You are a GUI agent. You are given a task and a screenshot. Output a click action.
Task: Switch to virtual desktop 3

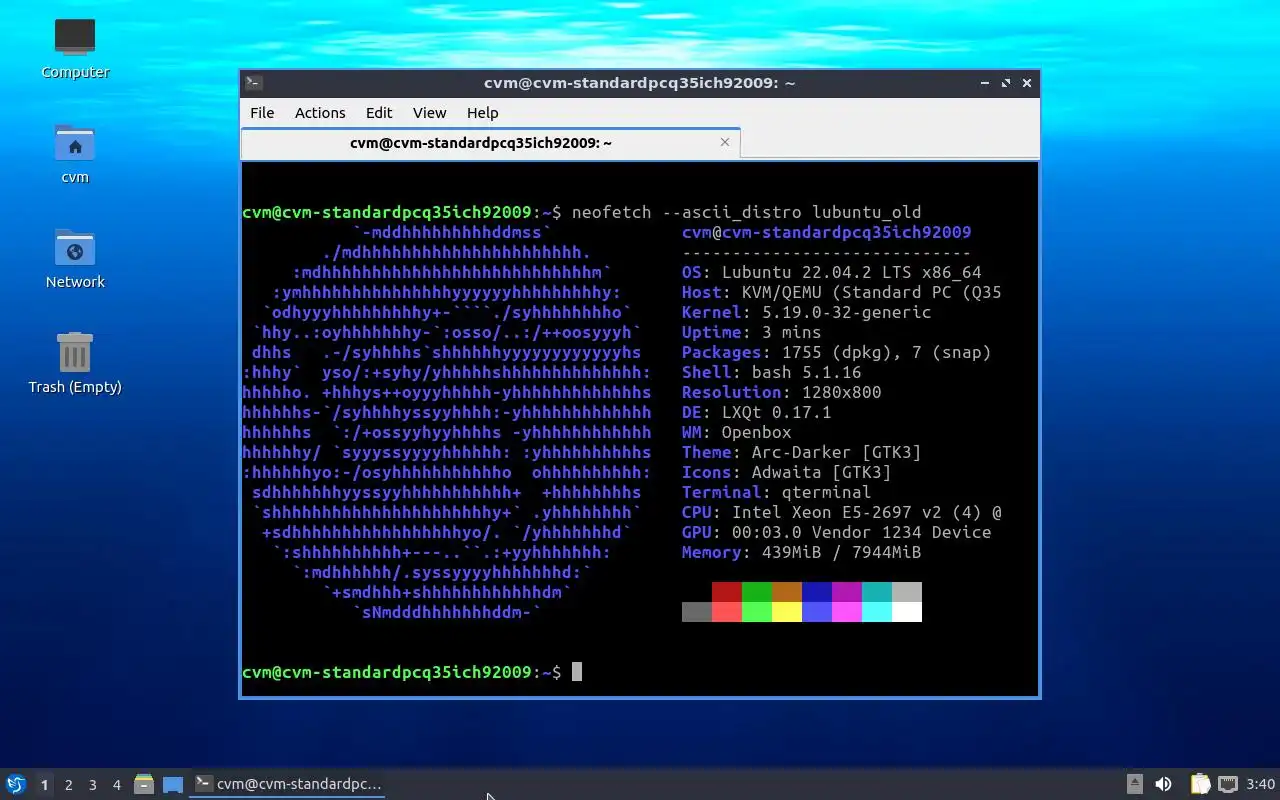tap(92, 785)
